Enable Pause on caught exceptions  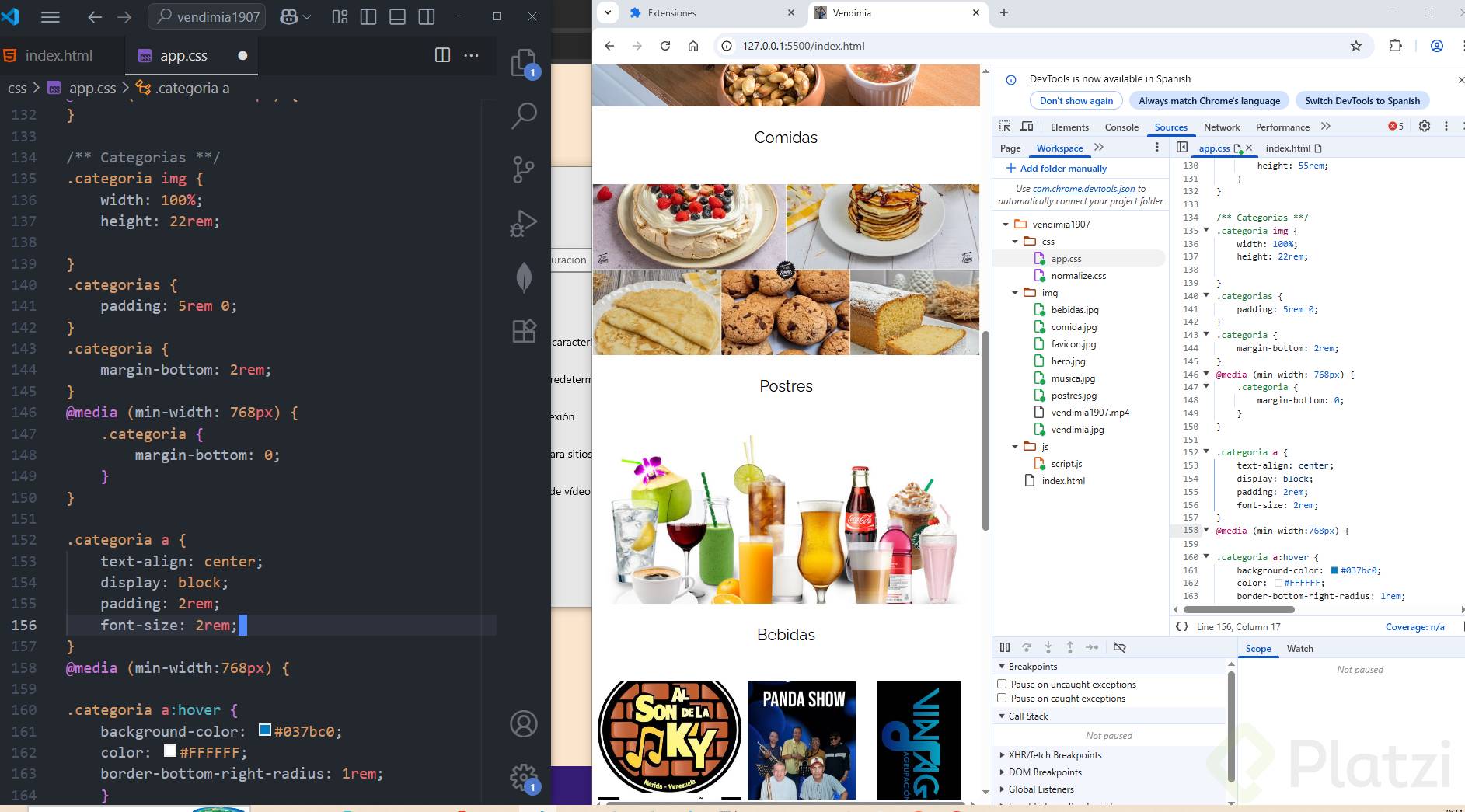click(1002, 698)
